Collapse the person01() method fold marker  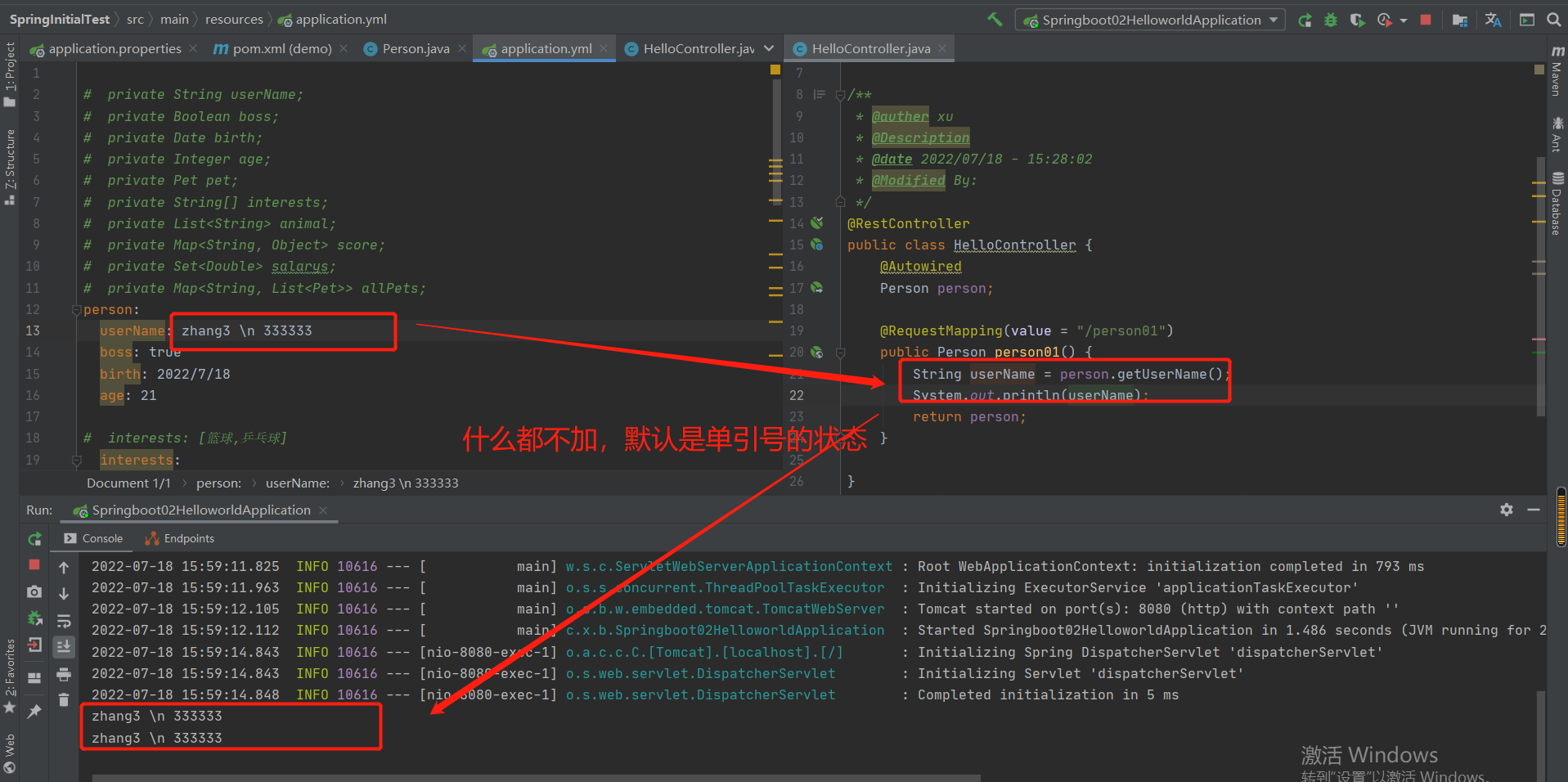(840, 353)
